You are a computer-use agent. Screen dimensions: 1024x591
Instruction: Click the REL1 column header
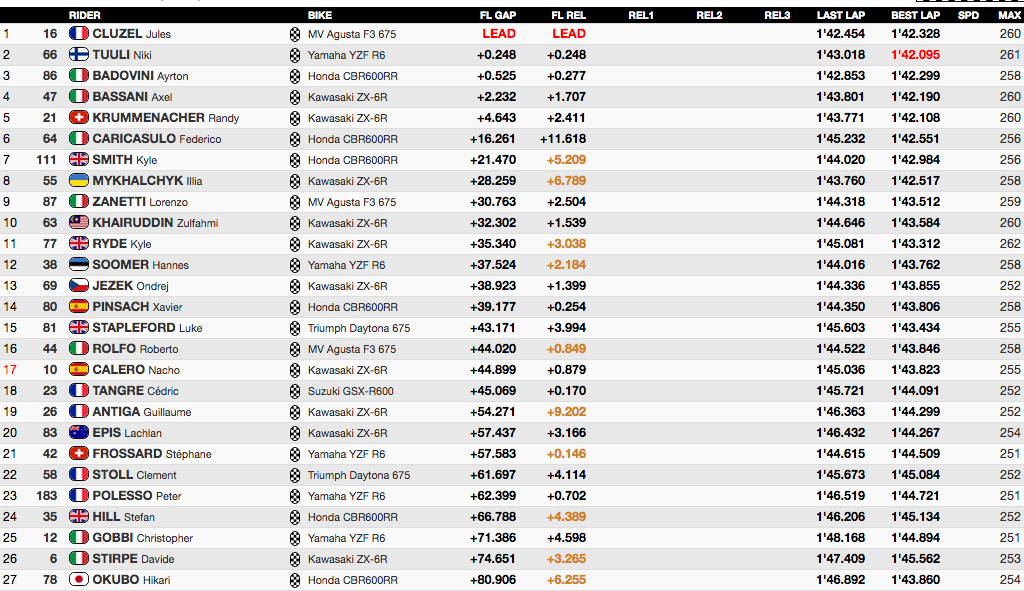[641, 14]
